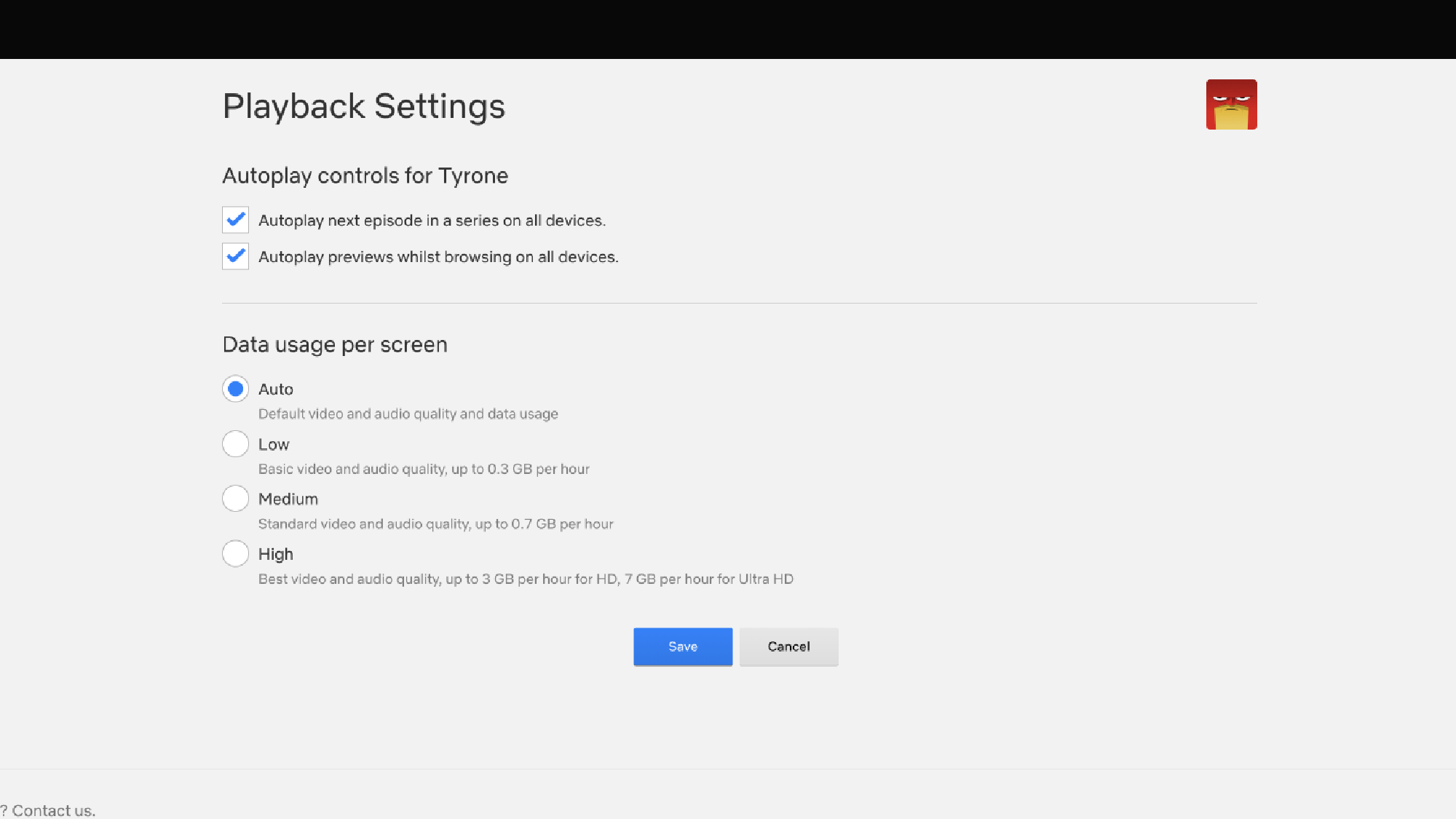The image size is (1456, 819).
Task: Select the Auto data usage radio button
Action: 235,389
